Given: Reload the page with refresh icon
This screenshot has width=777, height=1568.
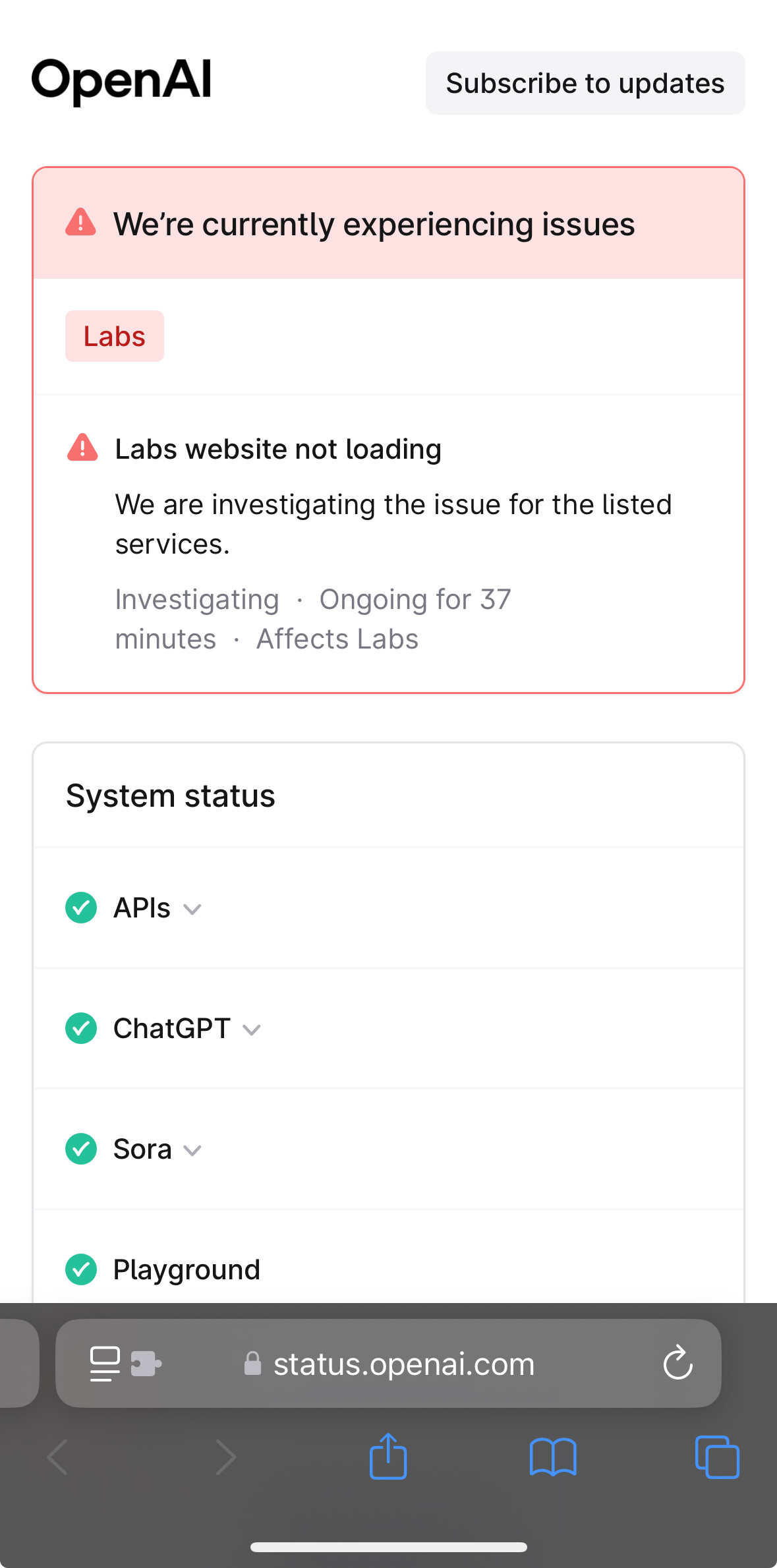Looking at the screenshot, I should (677, 1363).
